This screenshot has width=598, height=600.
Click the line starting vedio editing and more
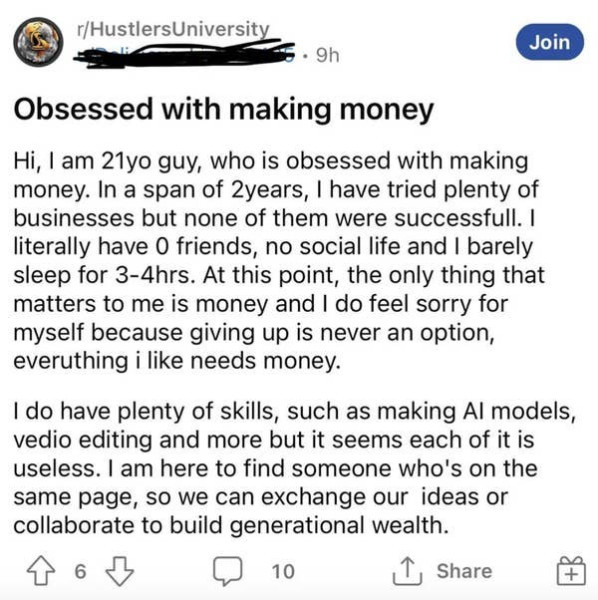pyautogui.click(x=274, y=440)
